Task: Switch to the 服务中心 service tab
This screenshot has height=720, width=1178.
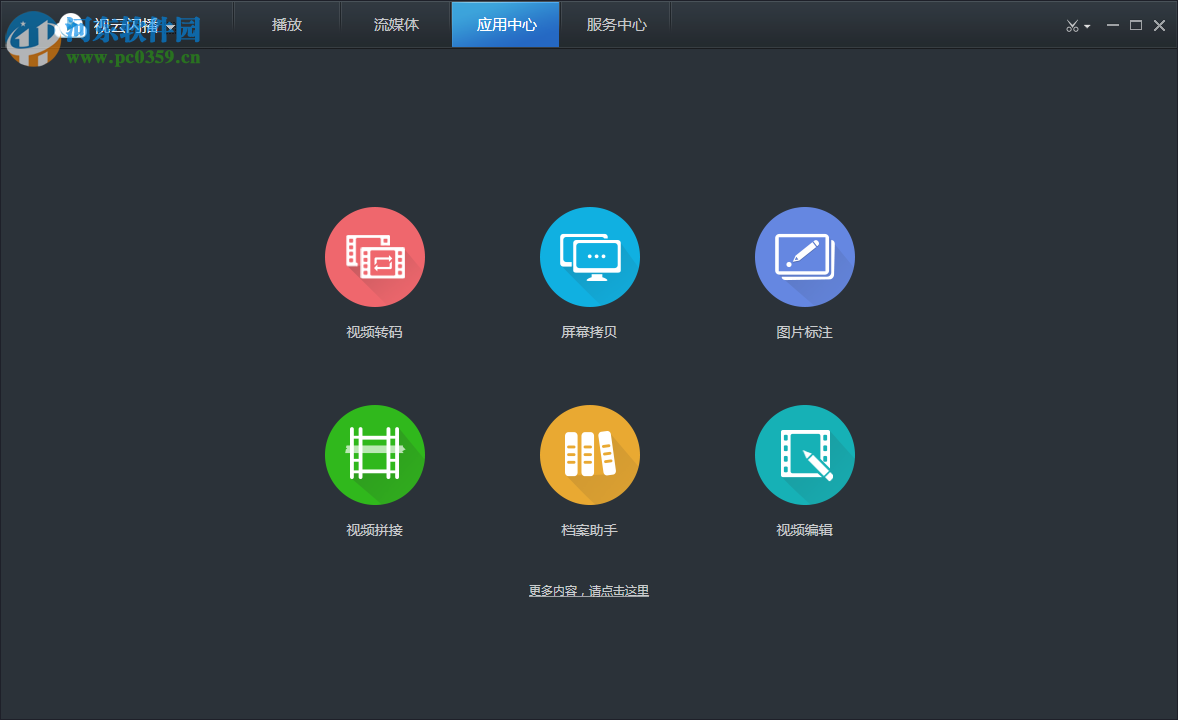Action: 614,24
